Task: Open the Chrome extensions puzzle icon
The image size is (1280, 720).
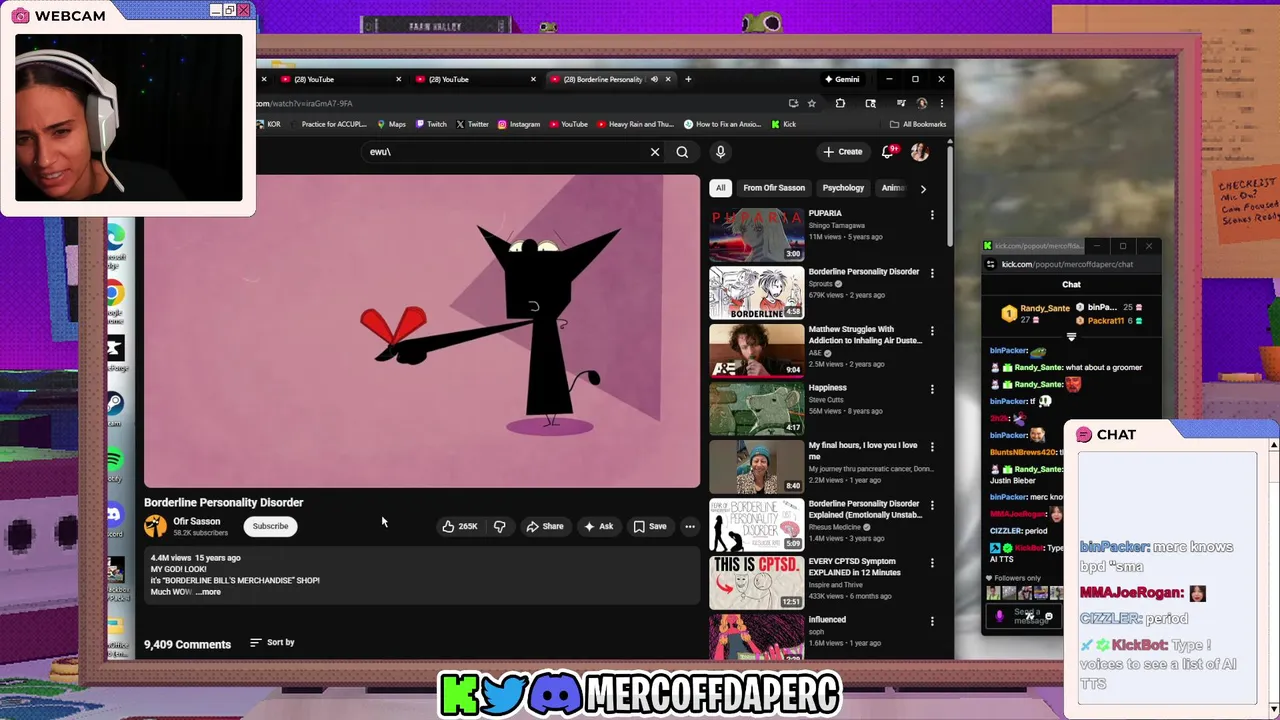Action: [840, 103]
